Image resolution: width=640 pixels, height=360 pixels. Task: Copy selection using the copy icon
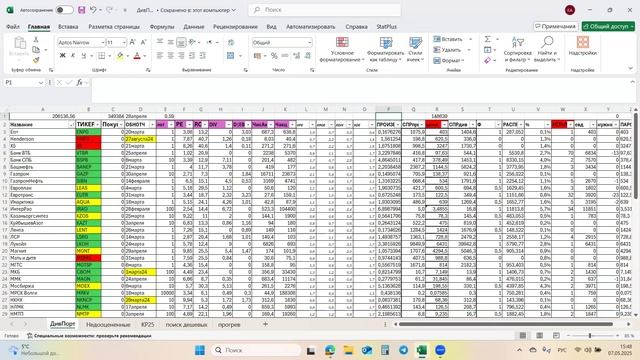click(x=36, y=50)
